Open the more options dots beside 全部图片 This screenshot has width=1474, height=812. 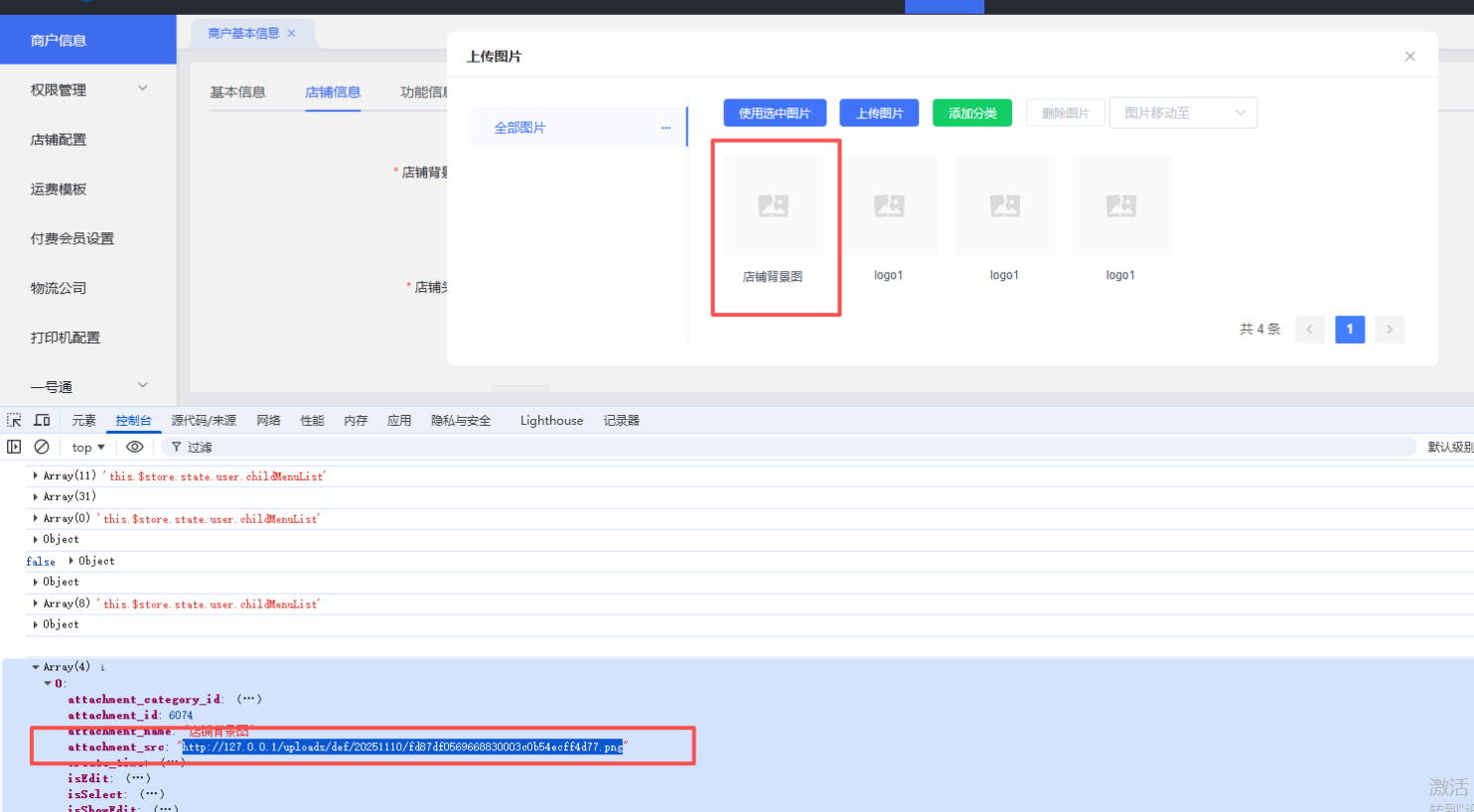click(665, 128)
